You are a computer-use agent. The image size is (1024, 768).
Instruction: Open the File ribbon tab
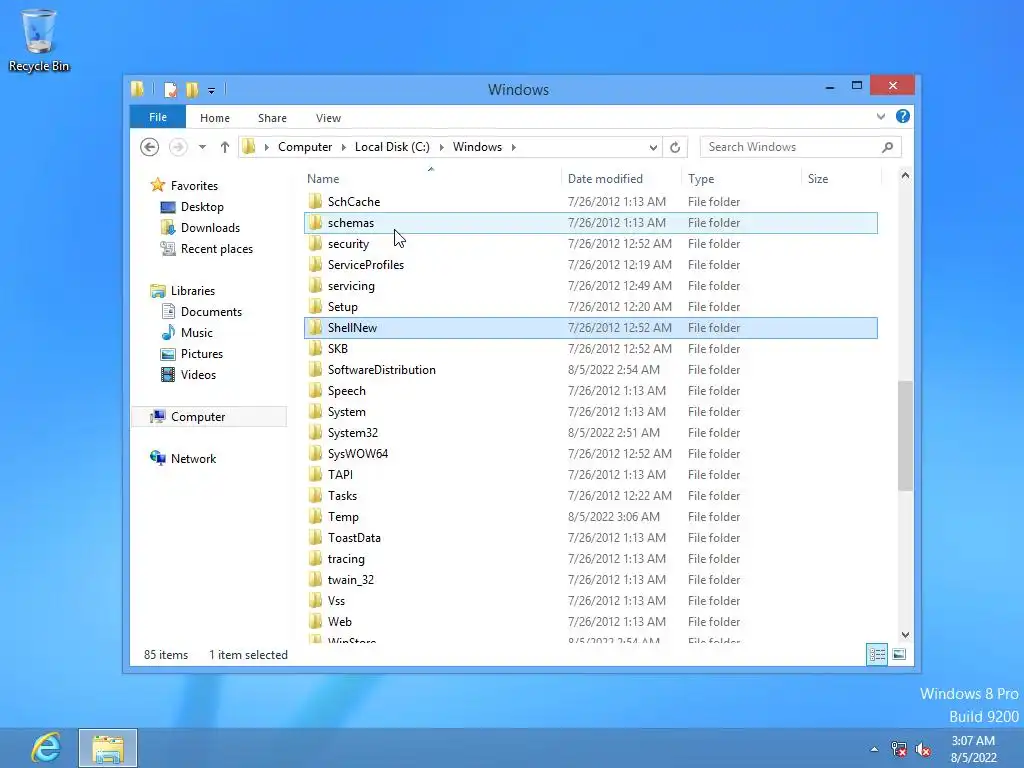click(x=158, y=117)
